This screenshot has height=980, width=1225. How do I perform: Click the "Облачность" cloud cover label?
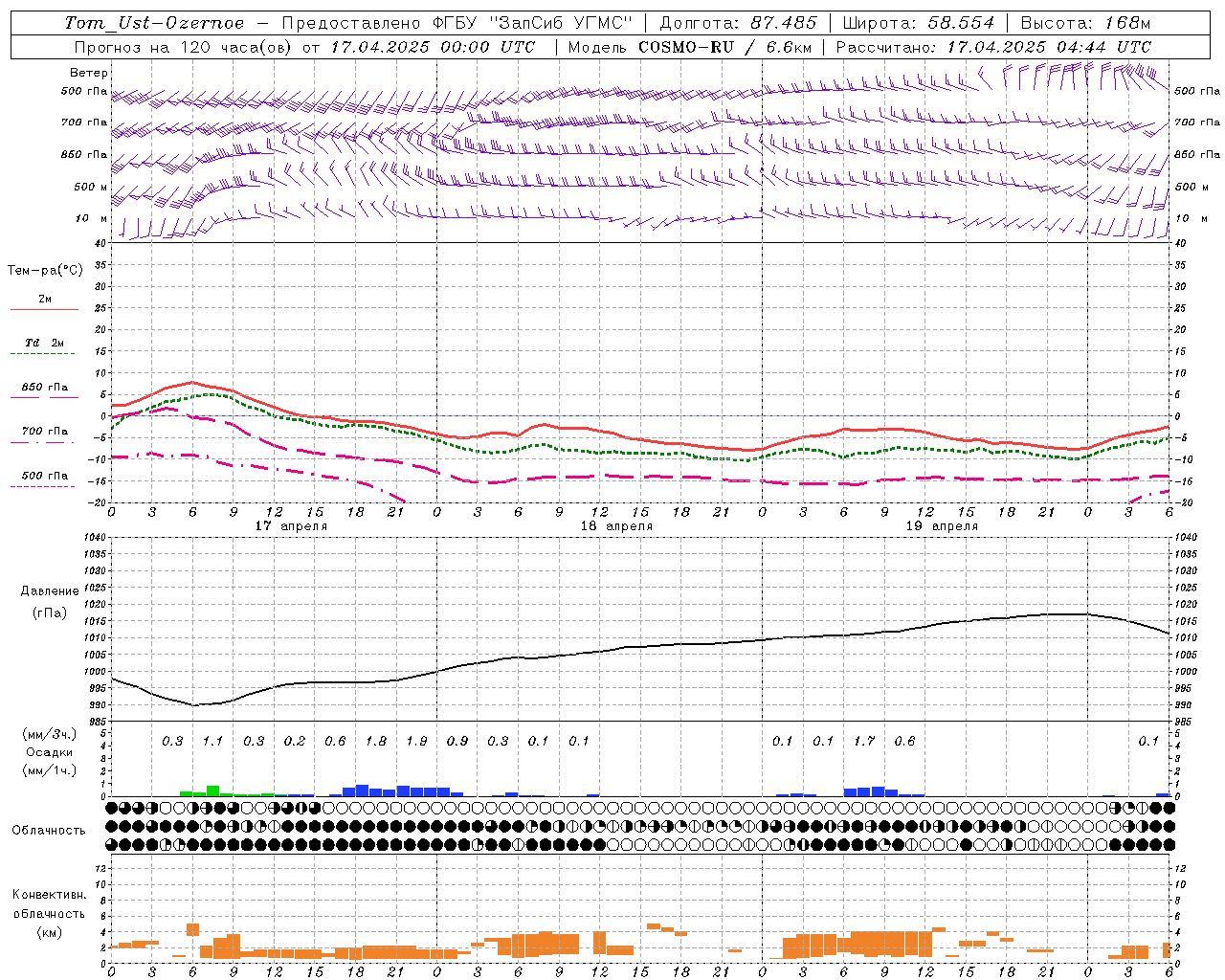click(x=49, y=831)
